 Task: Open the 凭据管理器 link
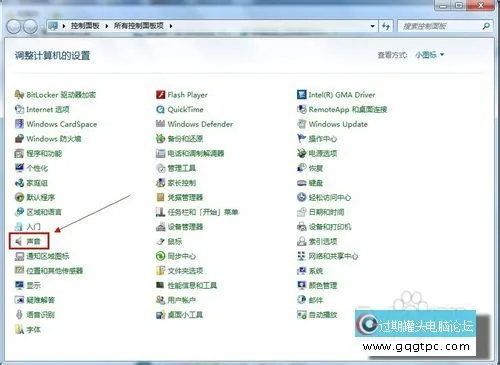(185, 197)
